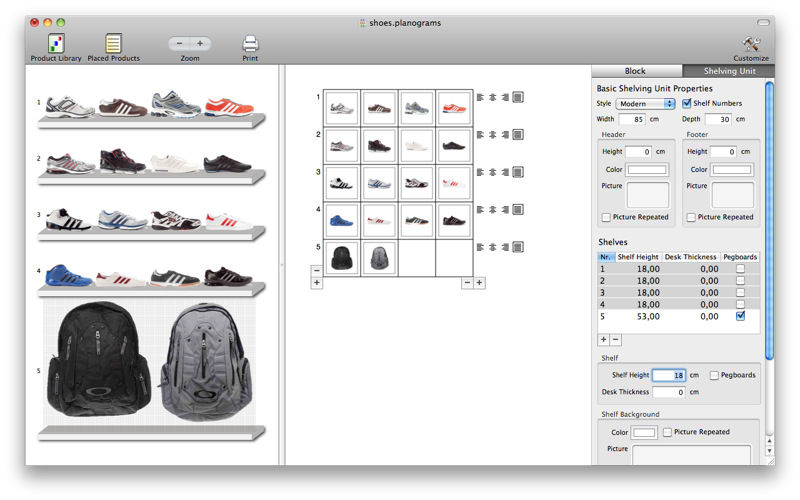
Task: Align shelf 5 products to the left
Action: (x=480, y=247)
